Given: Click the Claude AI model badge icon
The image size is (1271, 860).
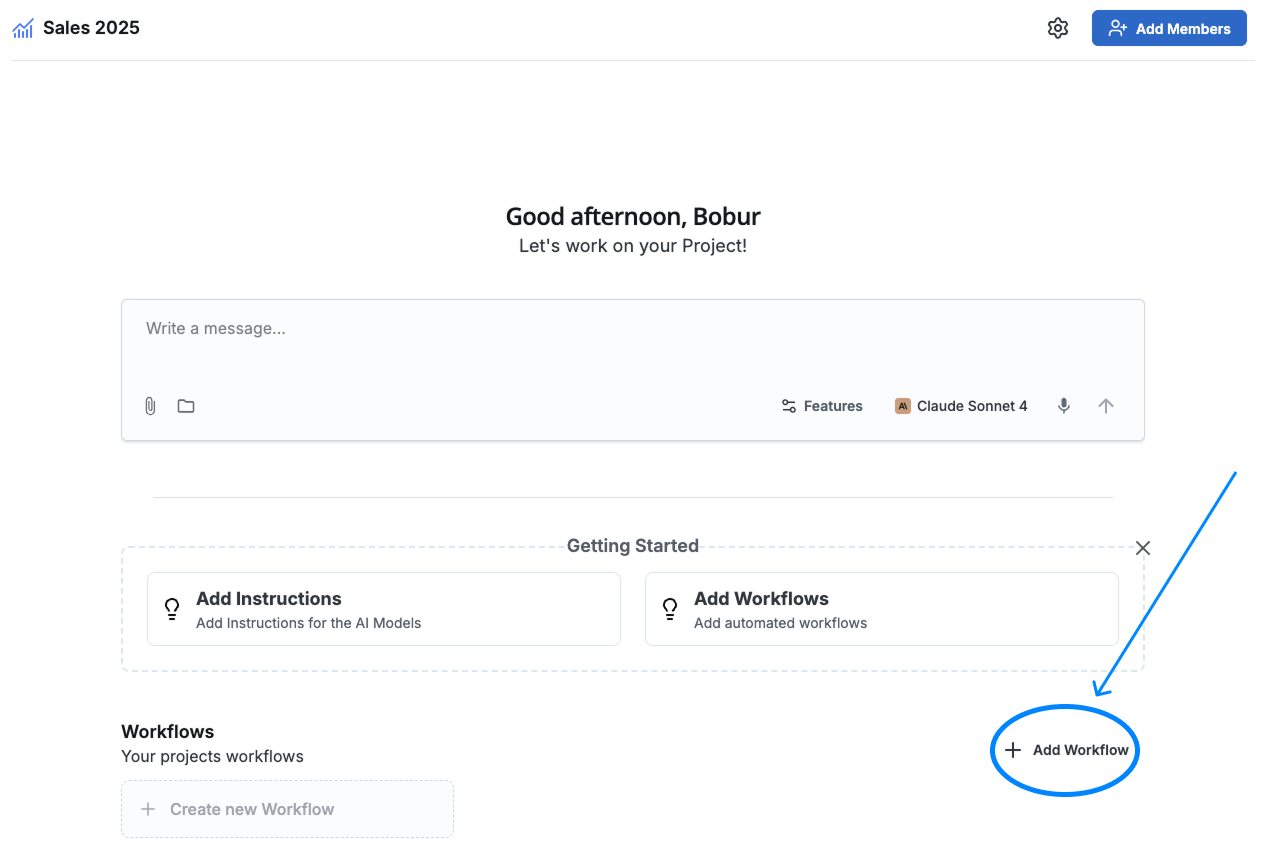Looking at the screenshot, I should click(x=902, y=406).
